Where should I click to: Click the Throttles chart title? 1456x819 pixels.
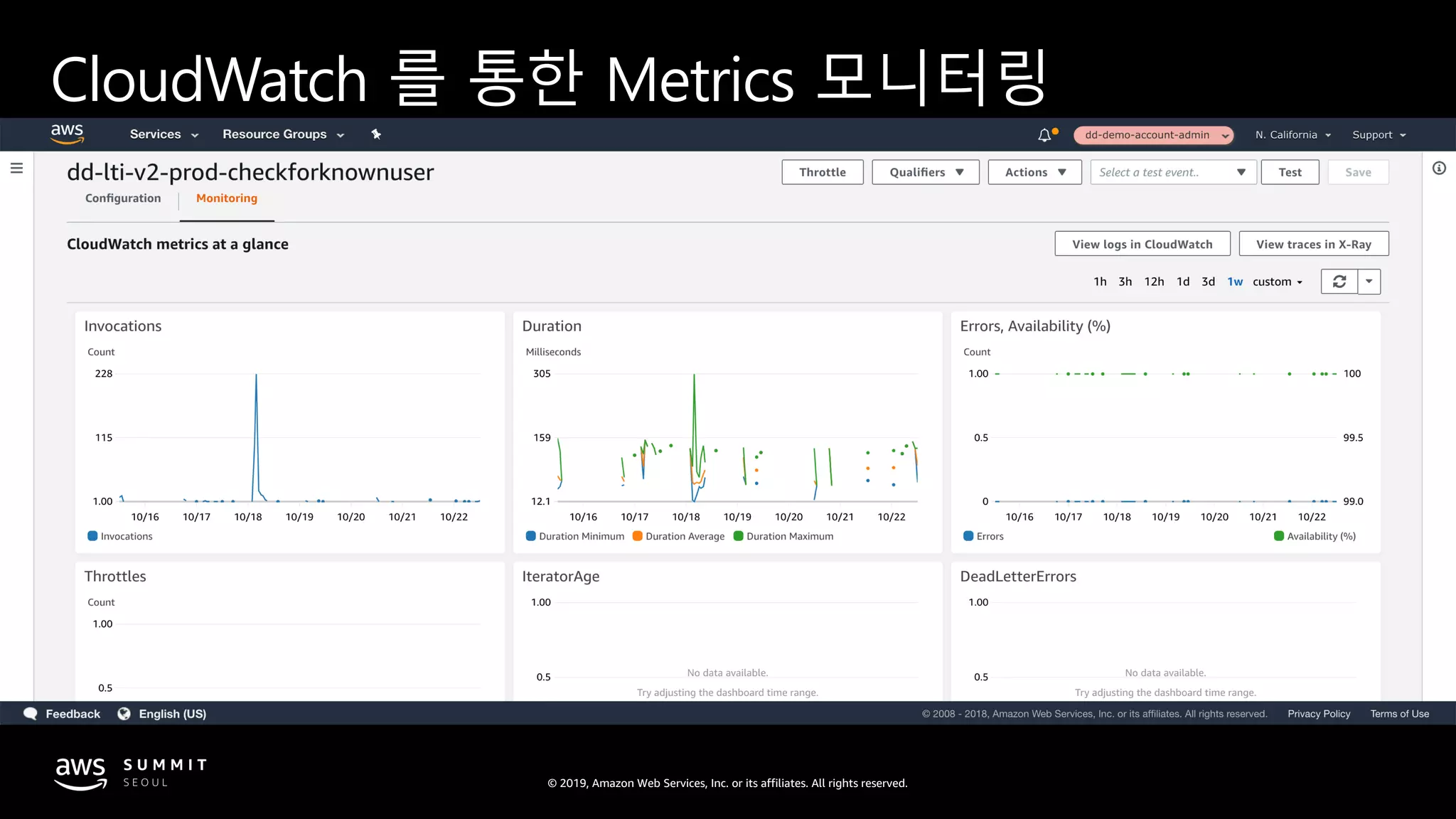coord(115,577)
